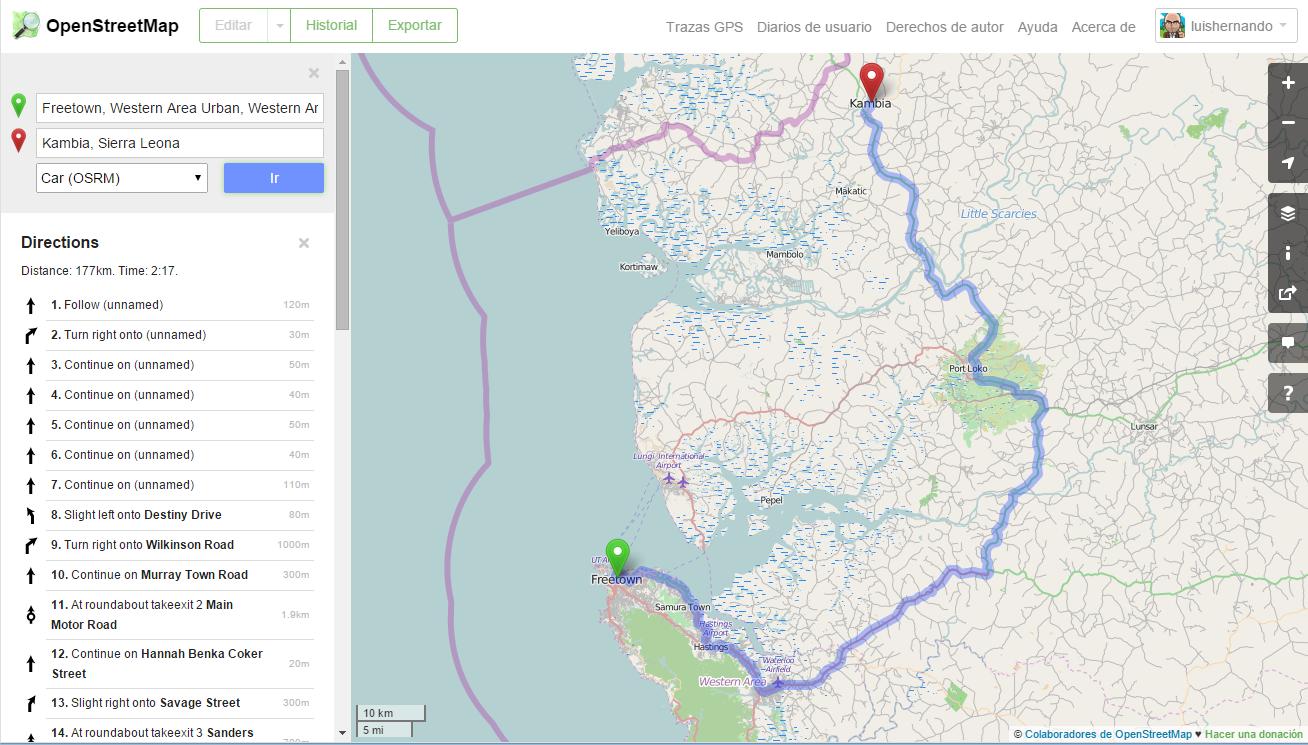Image resolution: width=1308 pixels, height=745 pixels.
Task: Select step 2 Turn right onto (unnamed)
Action: coord(167,335)
